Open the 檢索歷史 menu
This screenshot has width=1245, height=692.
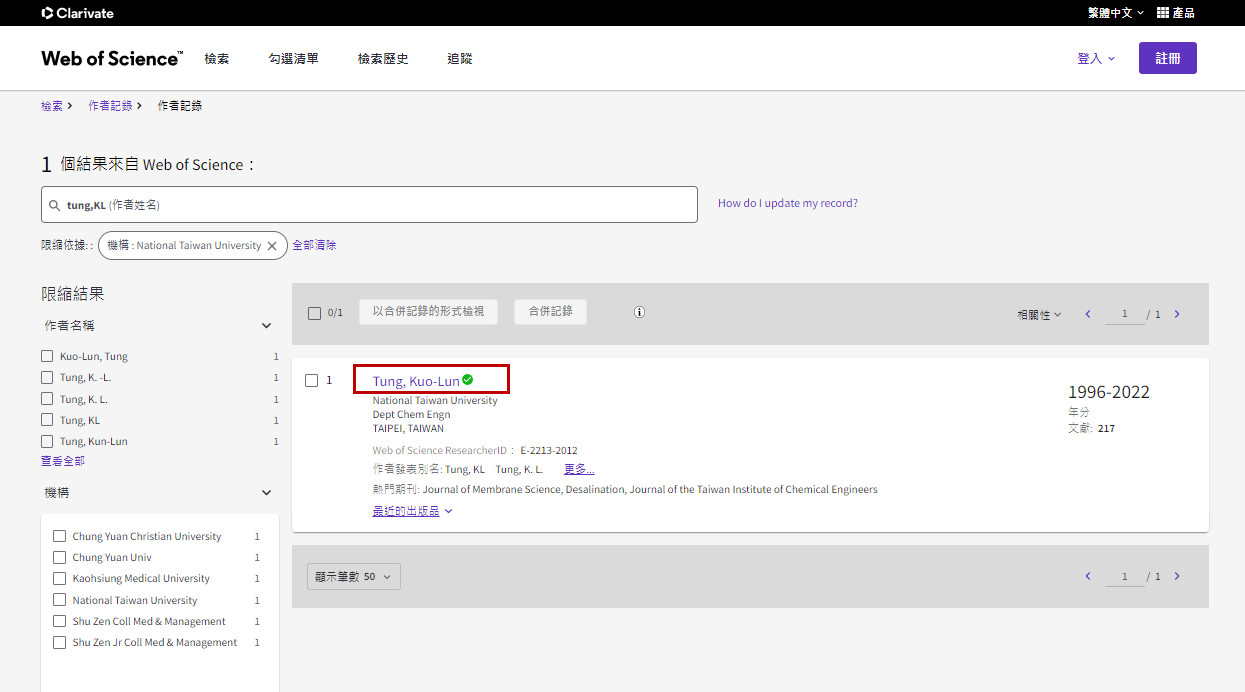(x=383, y=59)
